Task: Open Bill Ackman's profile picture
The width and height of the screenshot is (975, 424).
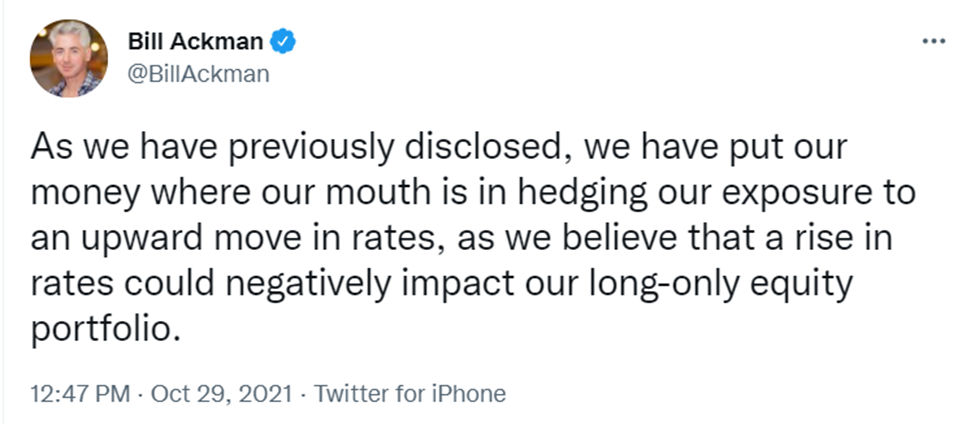Action: coord(68,58)
